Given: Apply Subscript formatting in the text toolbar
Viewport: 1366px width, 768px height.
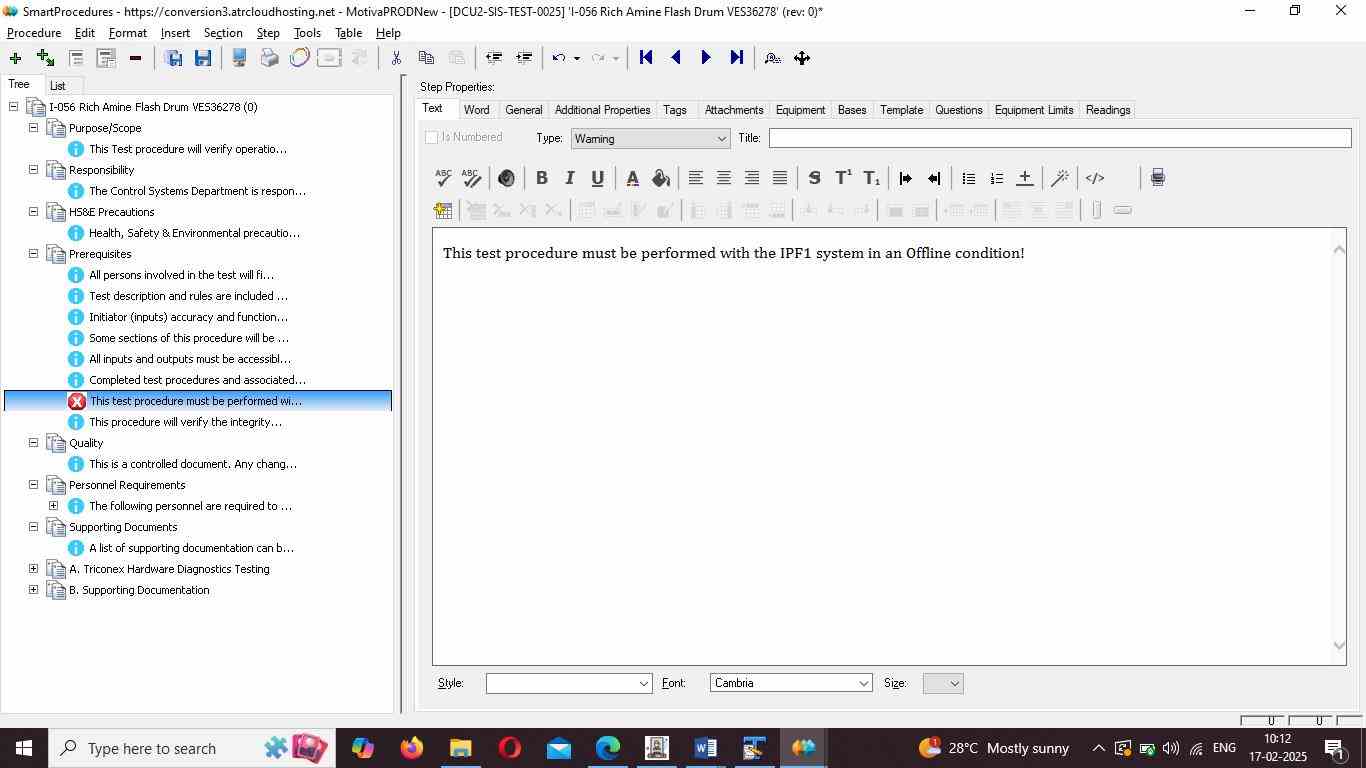Looking at the screenshot, I should [871, 178].
